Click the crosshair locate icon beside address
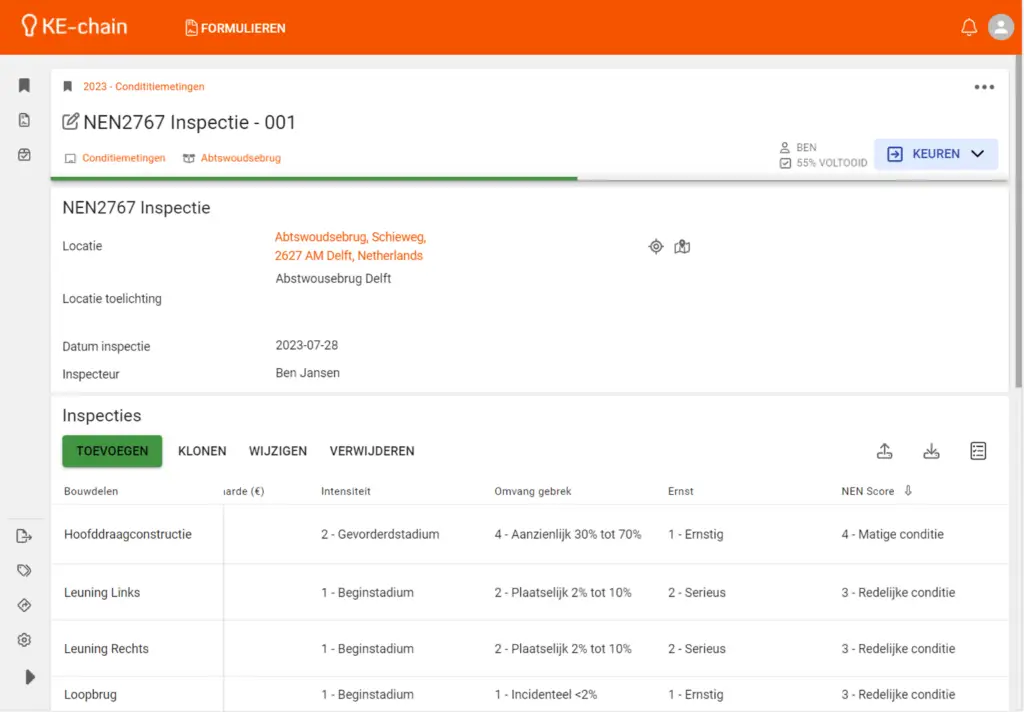This screenshot has width=1024, height=712. pyautogui.click(x=656, y=246)
